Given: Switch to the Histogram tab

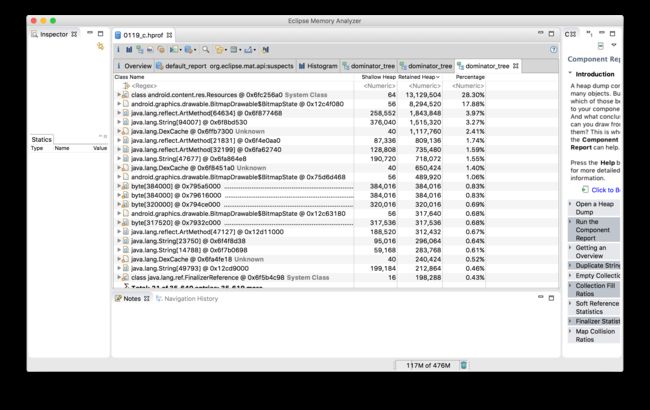Looking at the screenshot, I should [x=318, y=66].
